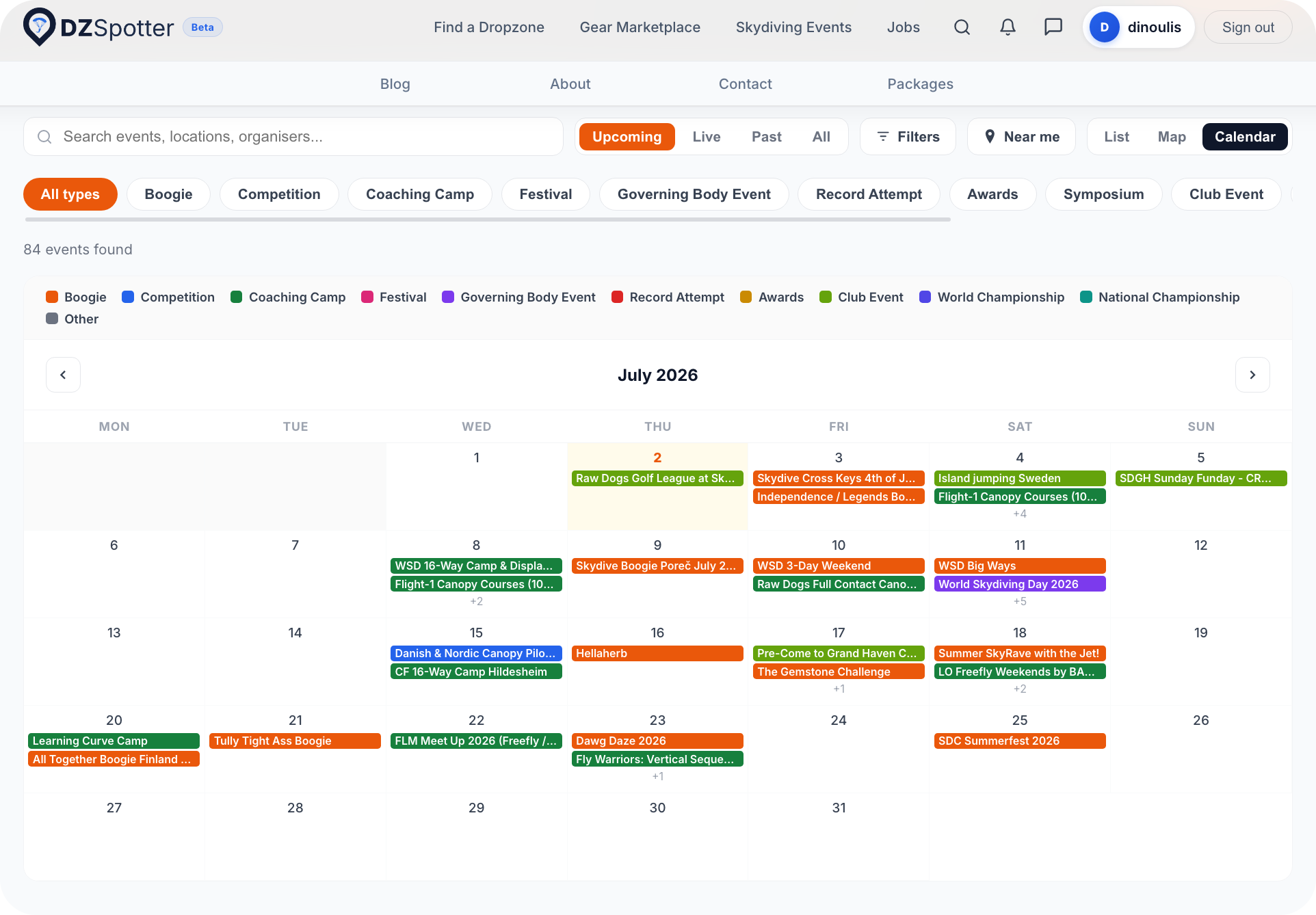Open World Skydiving Day 2026 event
1316x915 pixels.
1020,584
